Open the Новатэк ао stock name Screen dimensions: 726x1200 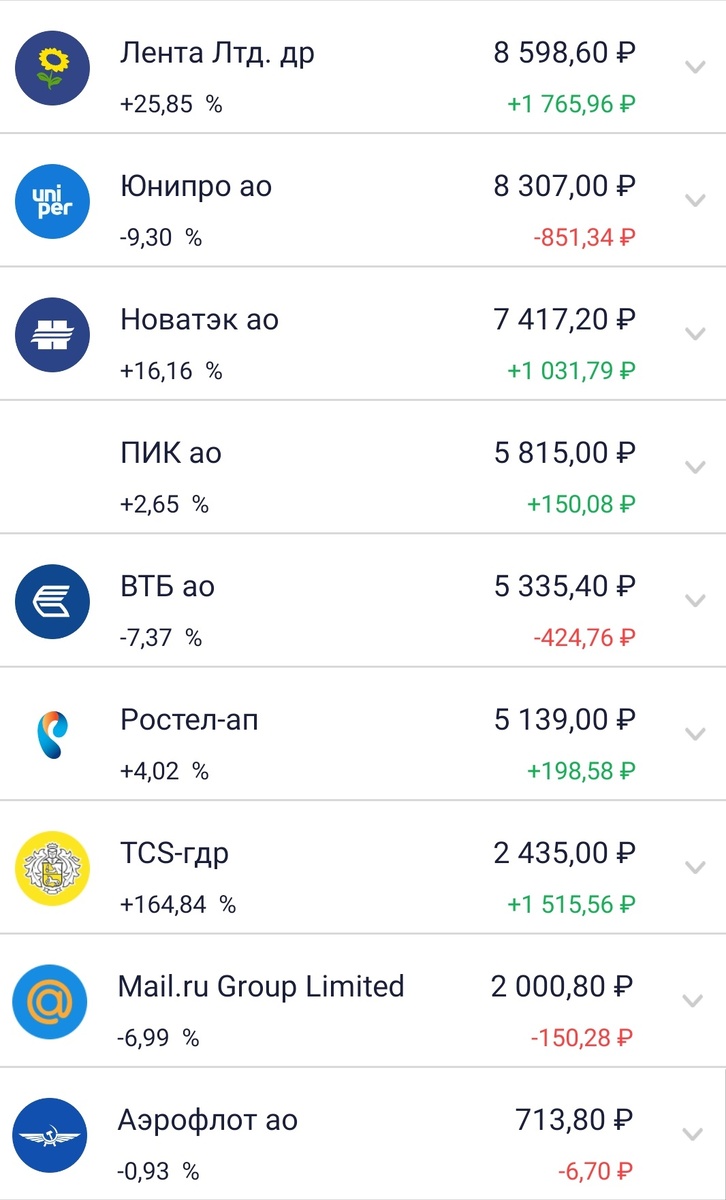point(199,320)
